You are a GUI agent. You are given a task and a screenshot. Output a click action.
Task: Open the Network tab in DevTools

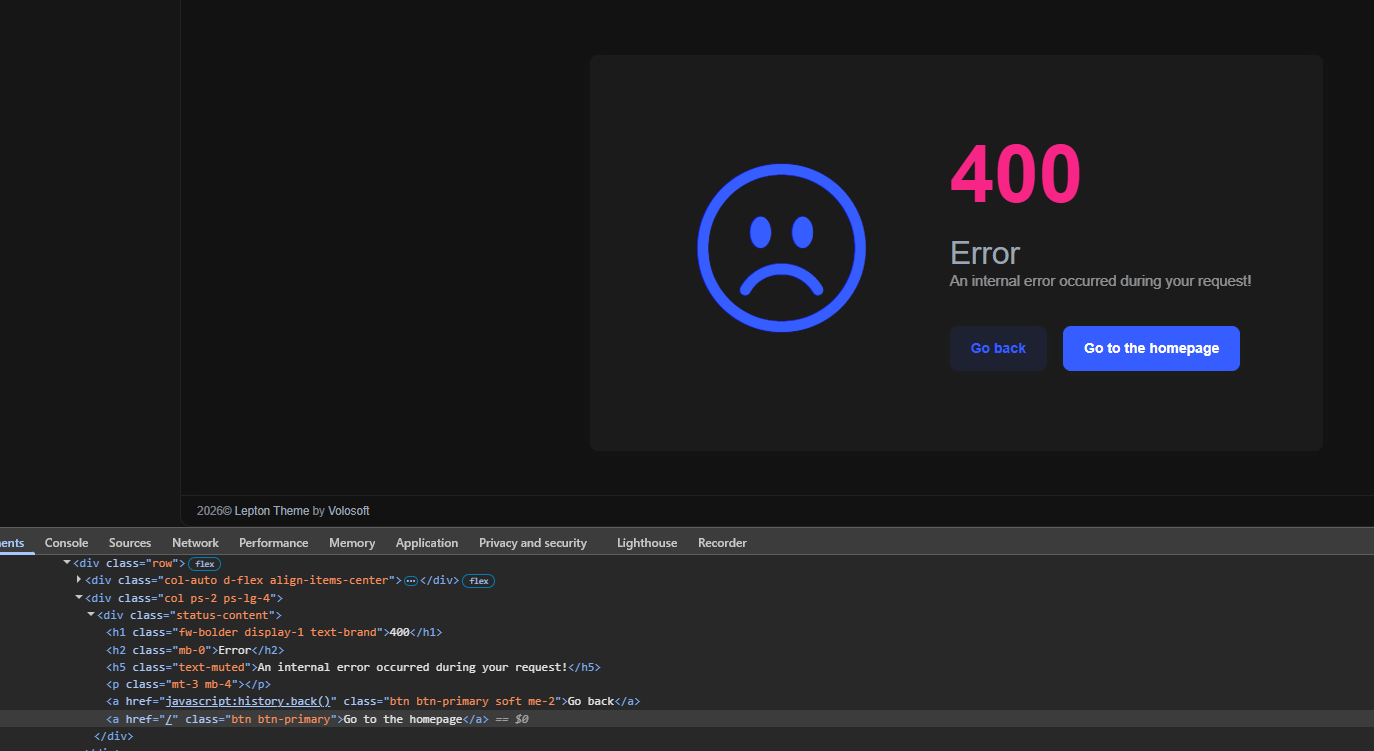(x=195, y=543)
